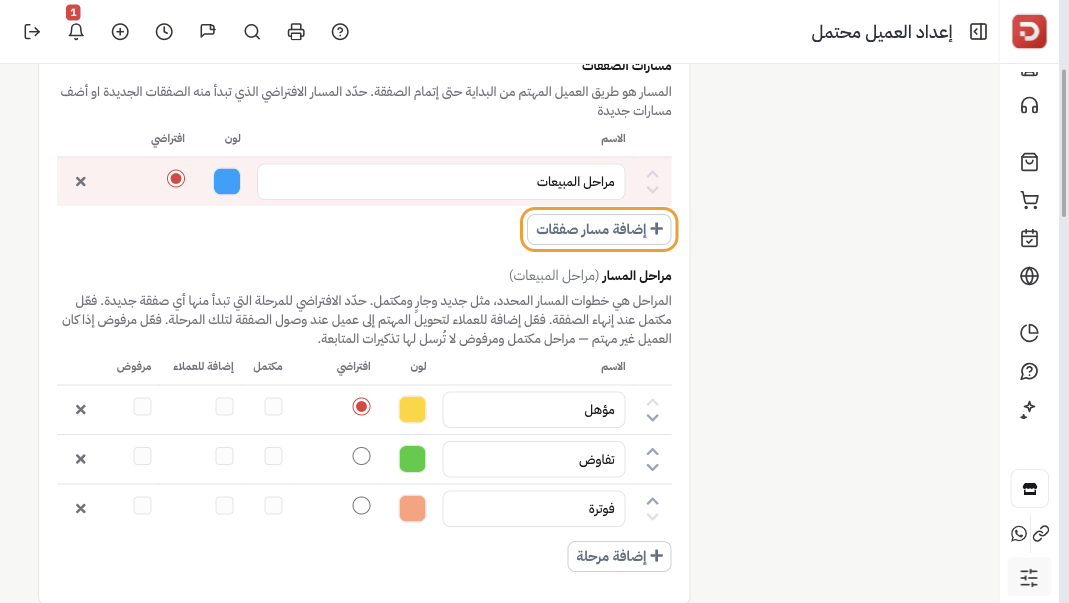Click the إضافة مسار صفقات button

pyautogui.click(x=599, y=229)
